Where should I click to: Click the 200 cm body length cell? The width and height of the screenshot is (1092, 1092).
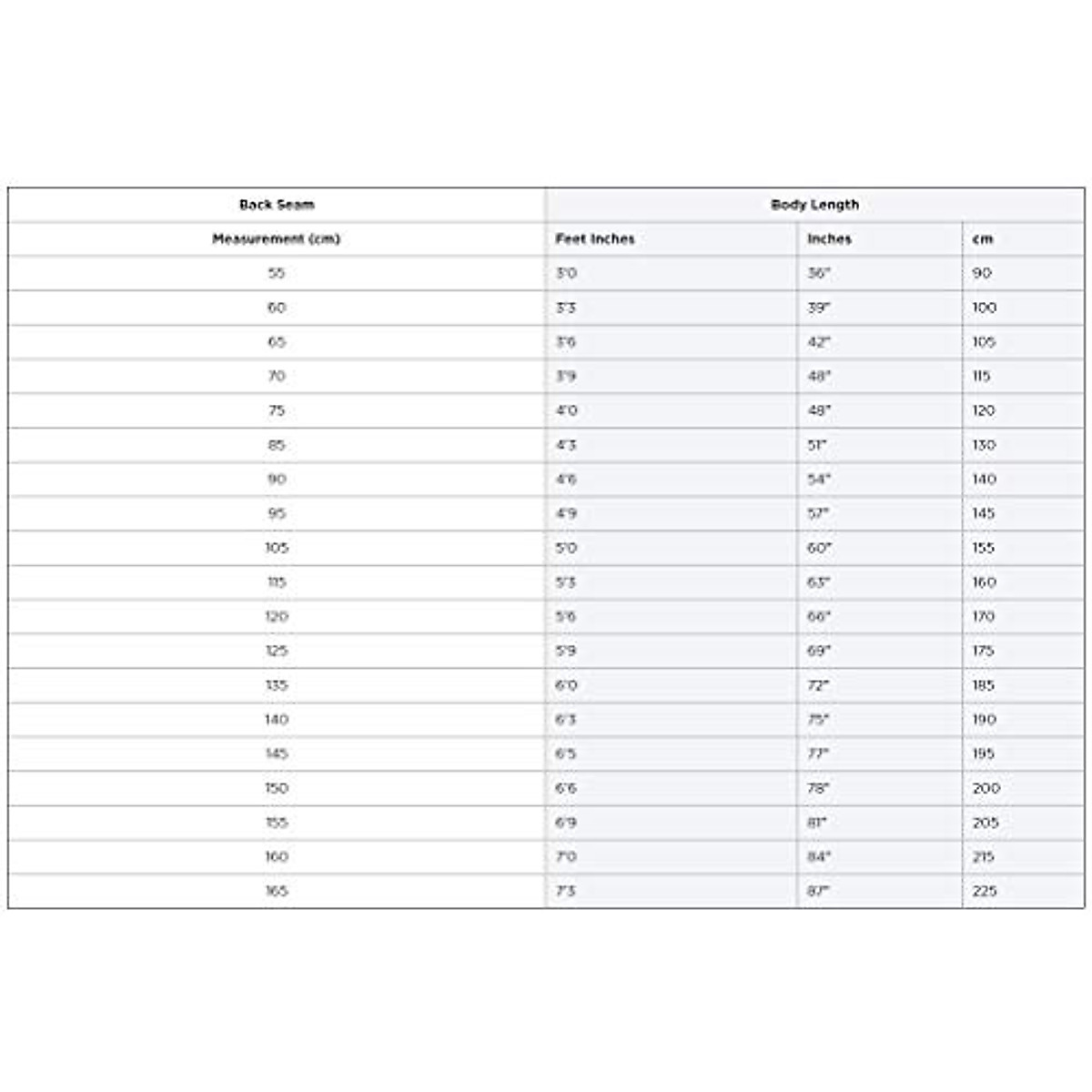click(x=986, y=788)
